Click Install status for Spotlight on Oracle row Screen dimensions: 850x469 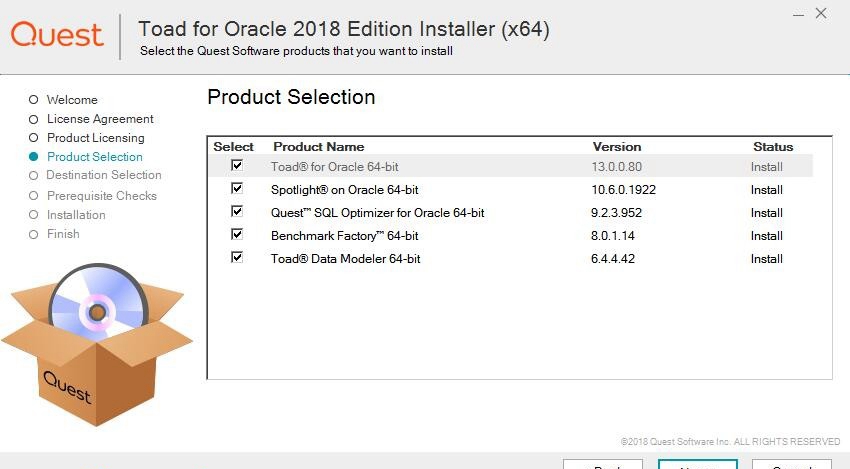(767, 190)
